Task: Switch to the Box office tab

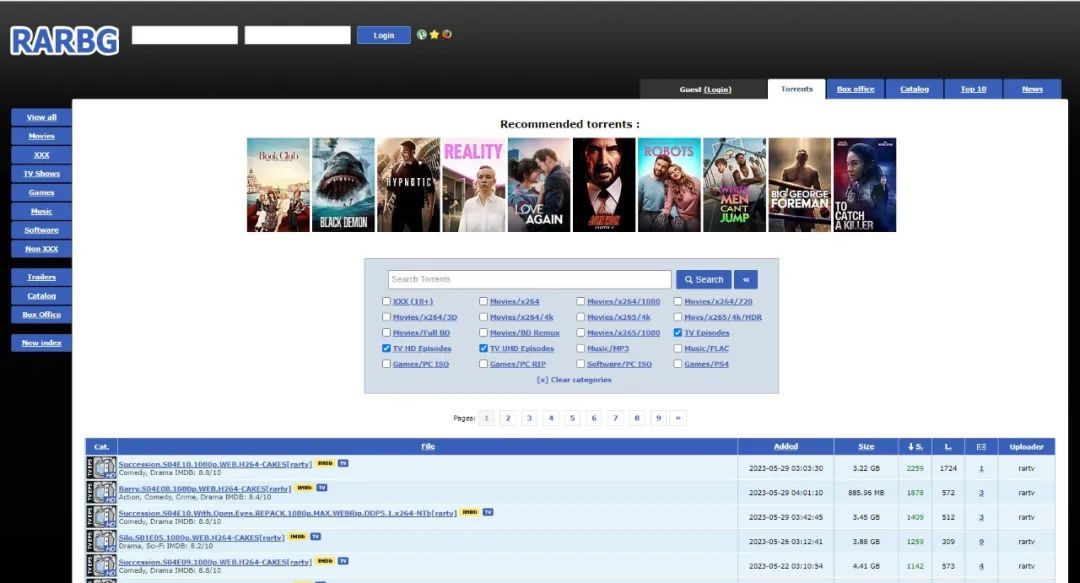Action: (855, 89)
